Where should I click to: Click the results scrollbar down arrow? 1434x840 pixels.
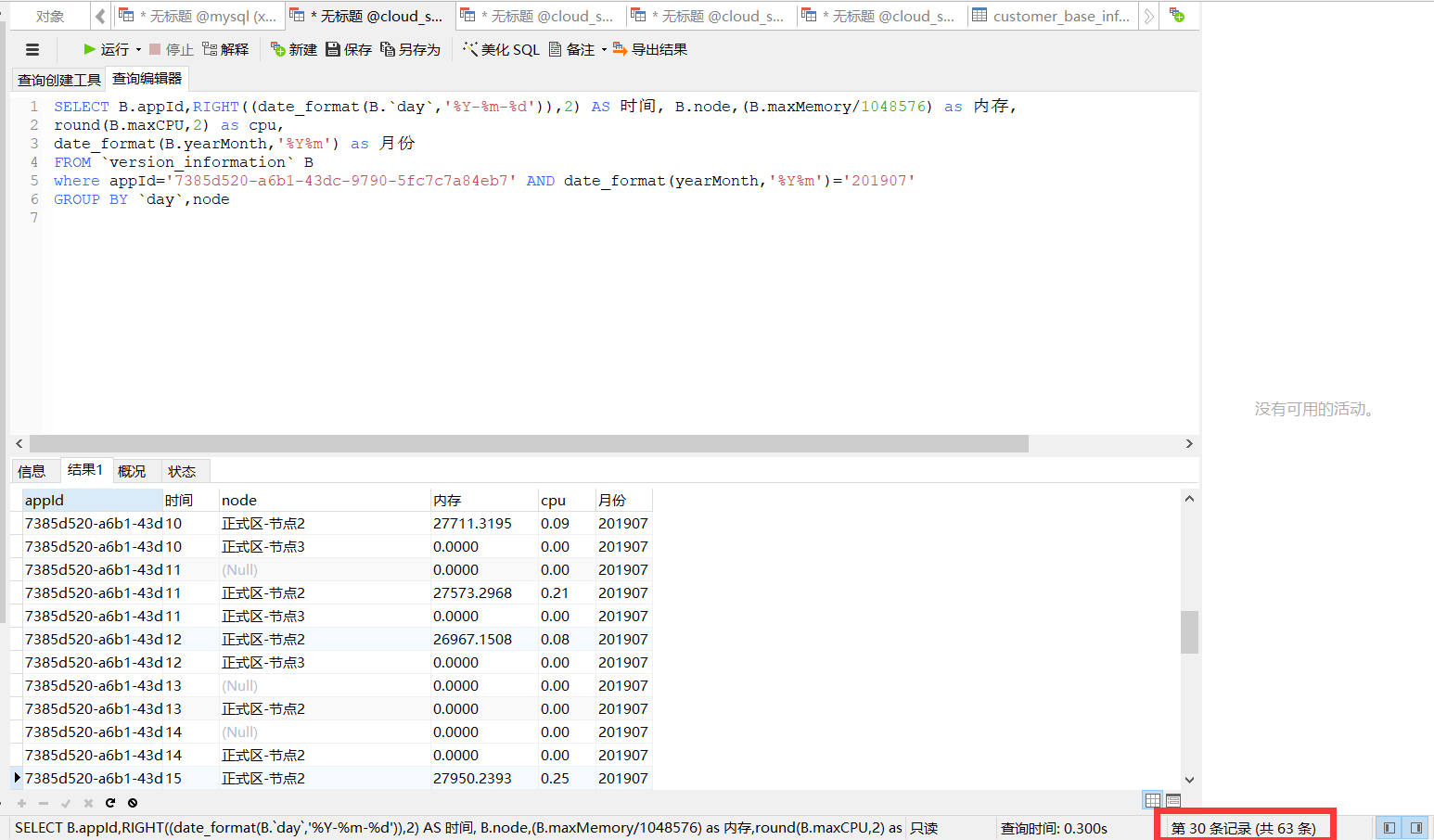coord(1189,780)
